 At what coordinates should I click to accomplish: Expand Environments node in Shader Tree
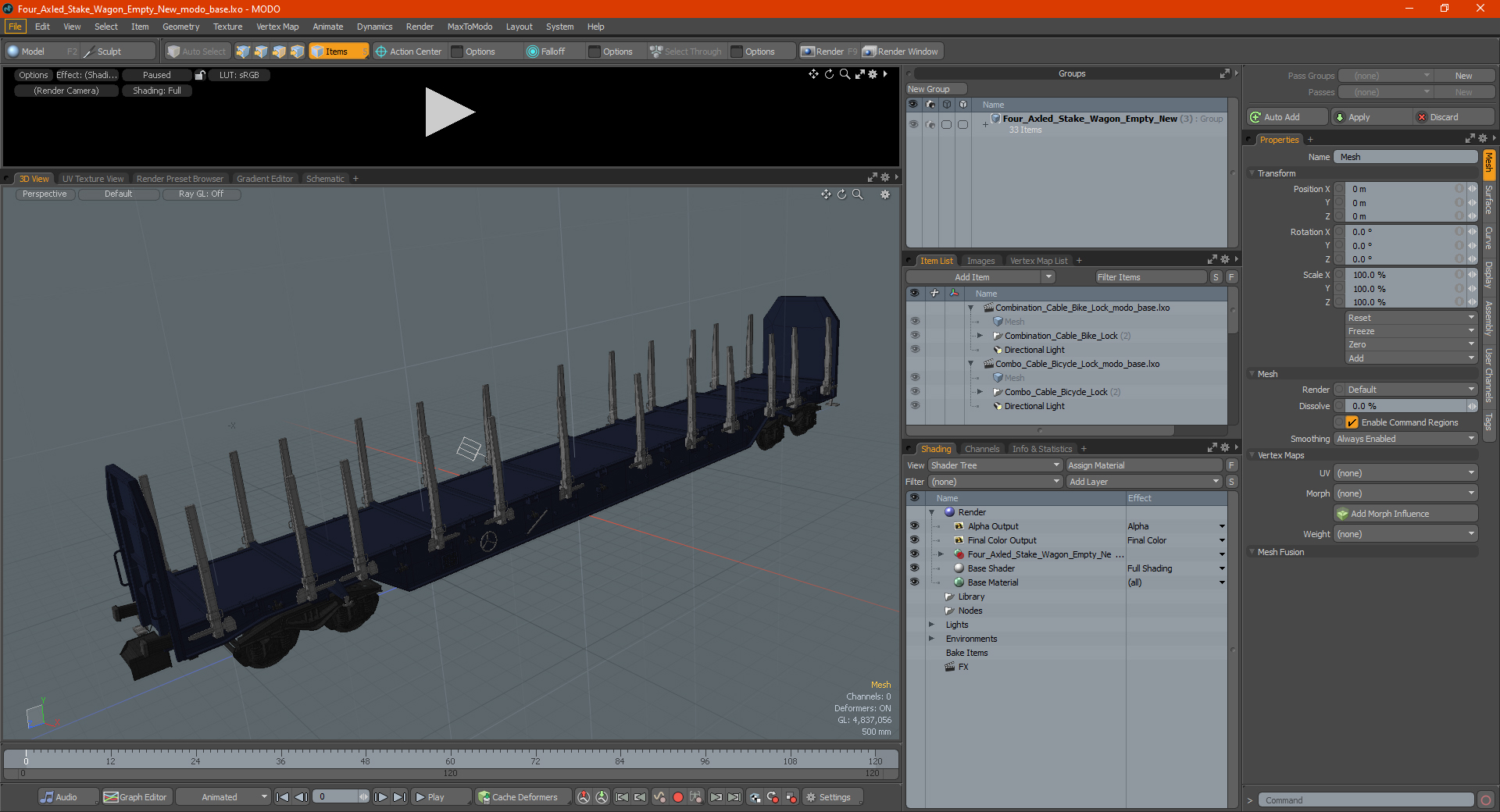point(931,639)
